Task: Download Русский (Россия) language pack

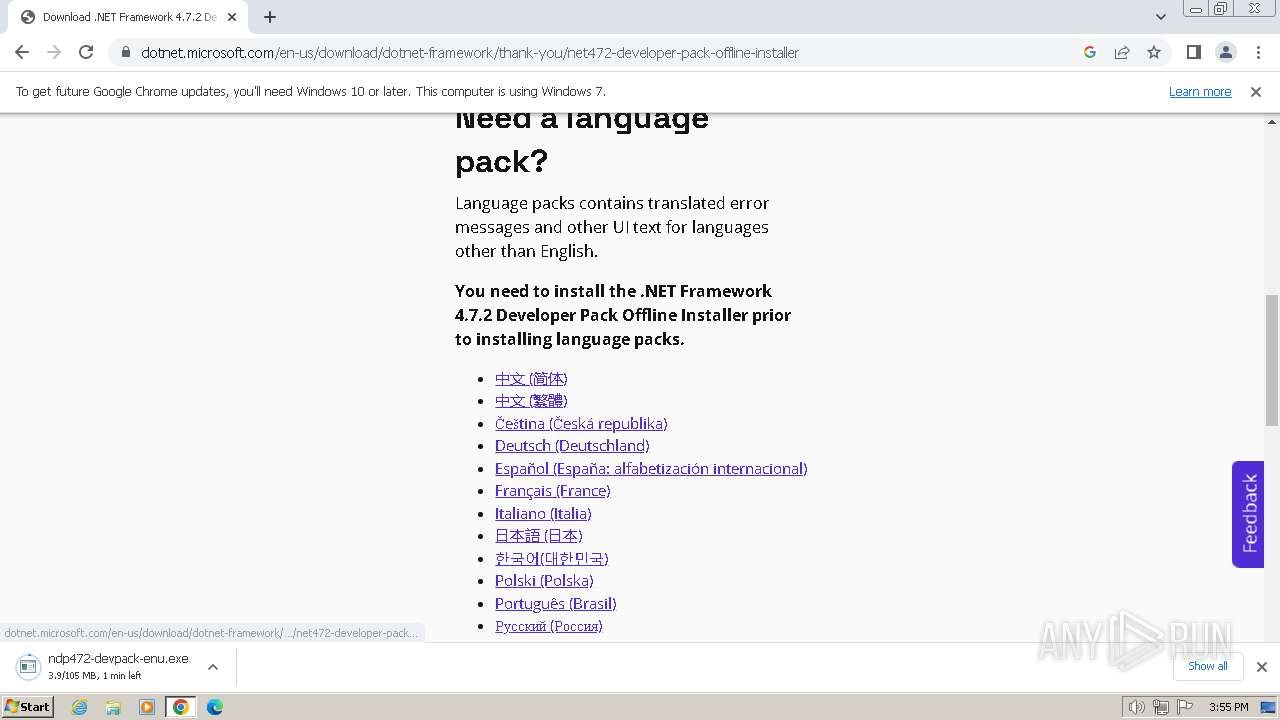Action: tap(548, 626)
